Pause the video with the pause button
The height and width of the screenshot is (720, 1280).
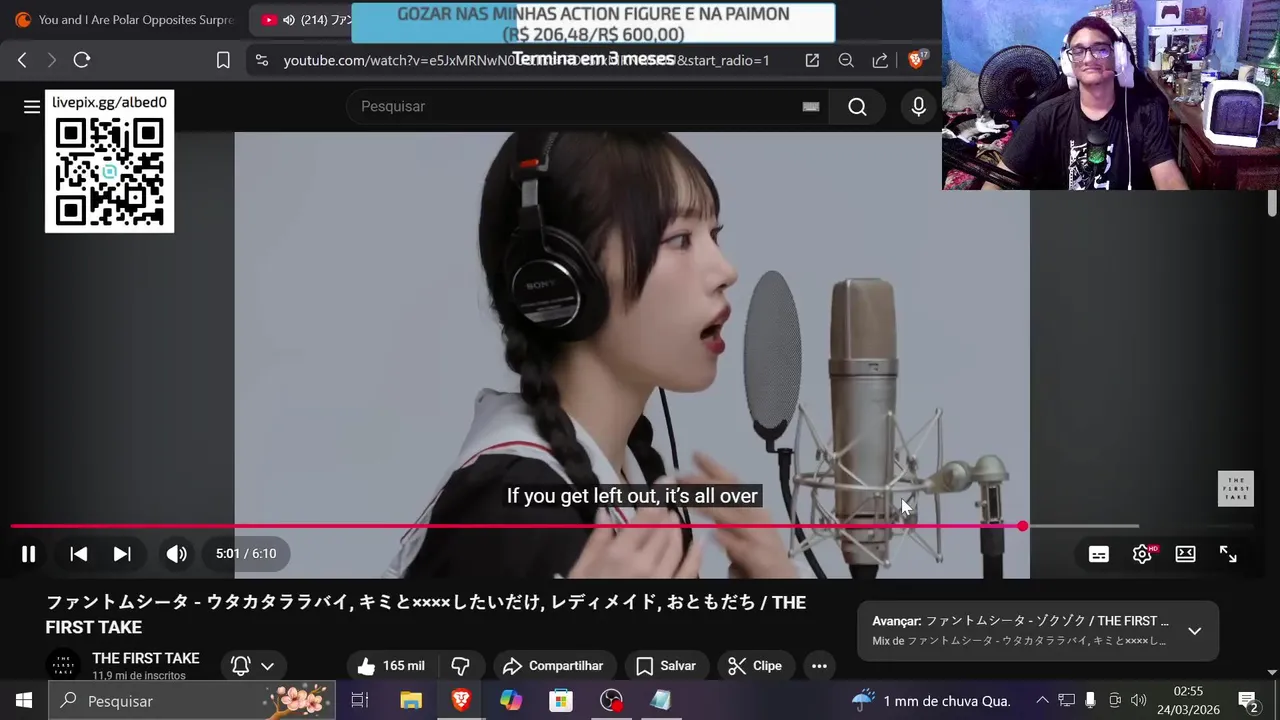[x=29, y=554]
